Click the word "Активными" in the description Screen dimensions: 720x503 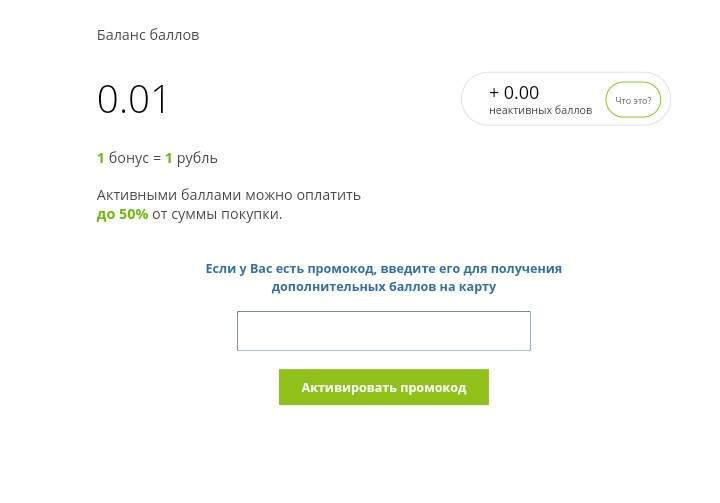click(136, 195)
